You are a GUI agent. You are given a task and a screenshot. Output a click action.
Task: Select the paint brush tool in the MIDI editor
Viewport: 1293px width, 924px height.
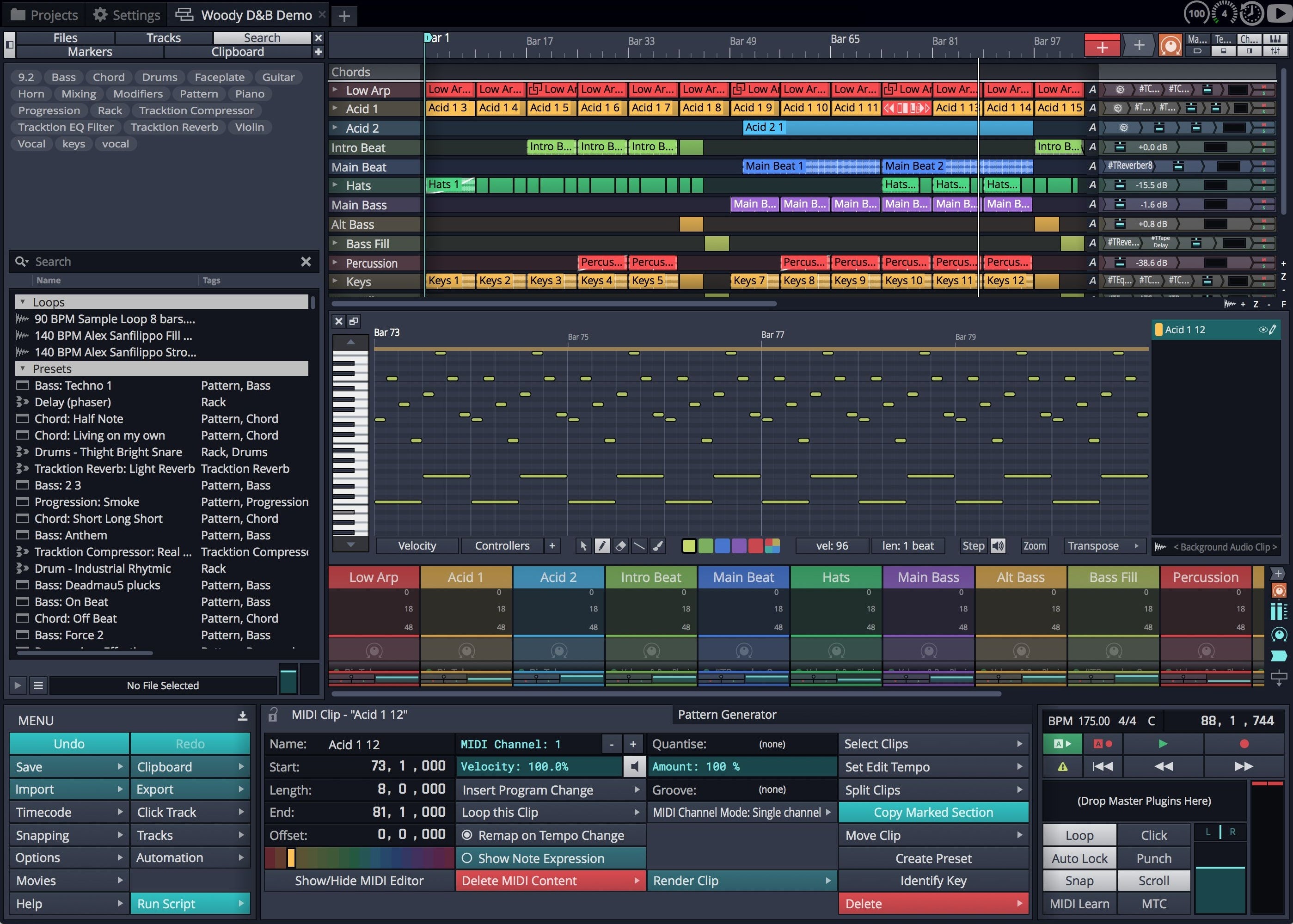point(658,546)
